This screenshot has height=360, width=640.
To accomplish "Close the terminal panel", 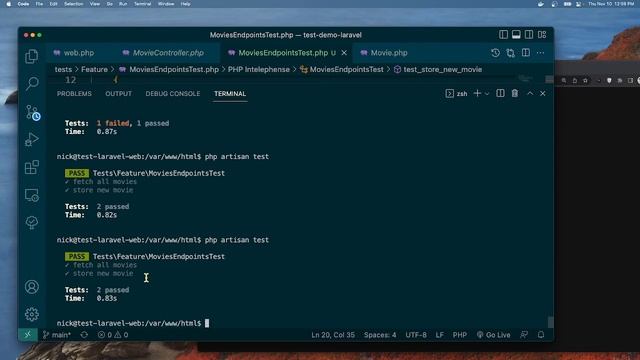I will (542, 93).
